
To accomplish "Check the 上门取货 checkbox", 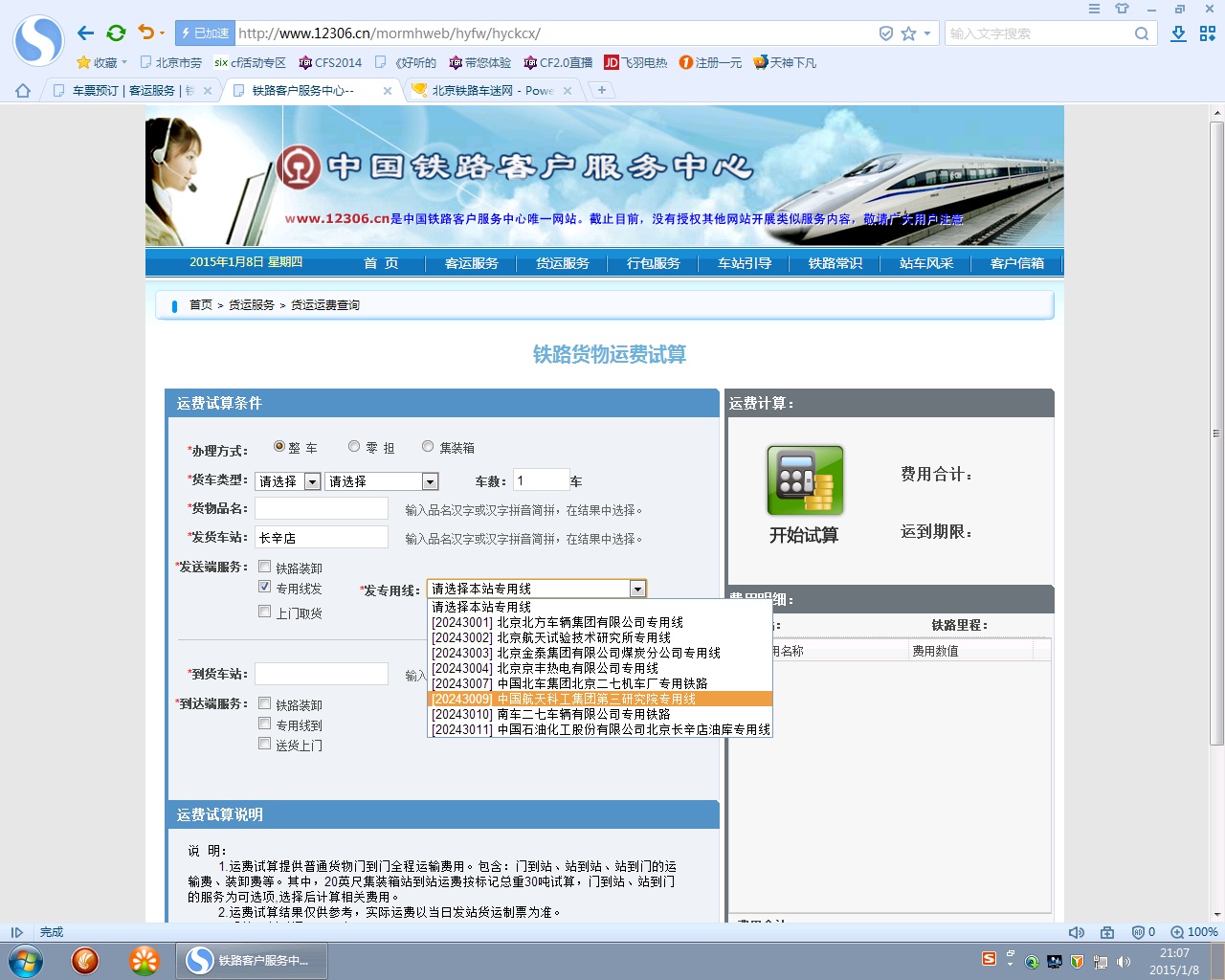I will (x=265, y=612).
